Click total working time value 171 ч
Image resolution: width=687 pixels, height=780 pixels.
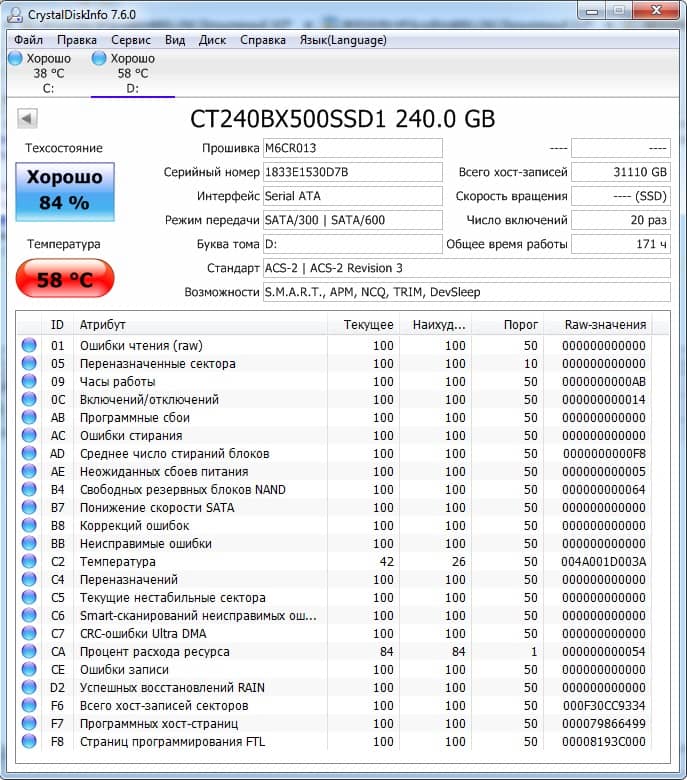(621, 244)
